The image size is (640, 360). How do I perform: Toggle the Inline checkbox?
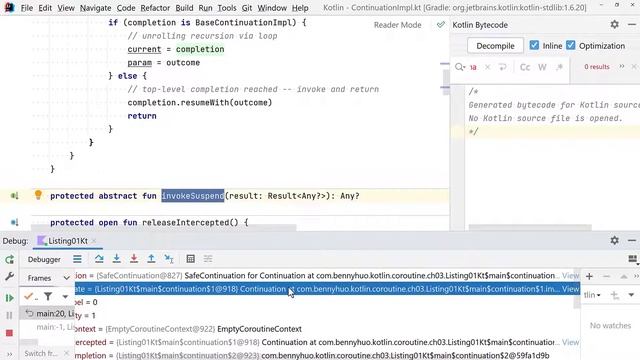pos(534,45)
